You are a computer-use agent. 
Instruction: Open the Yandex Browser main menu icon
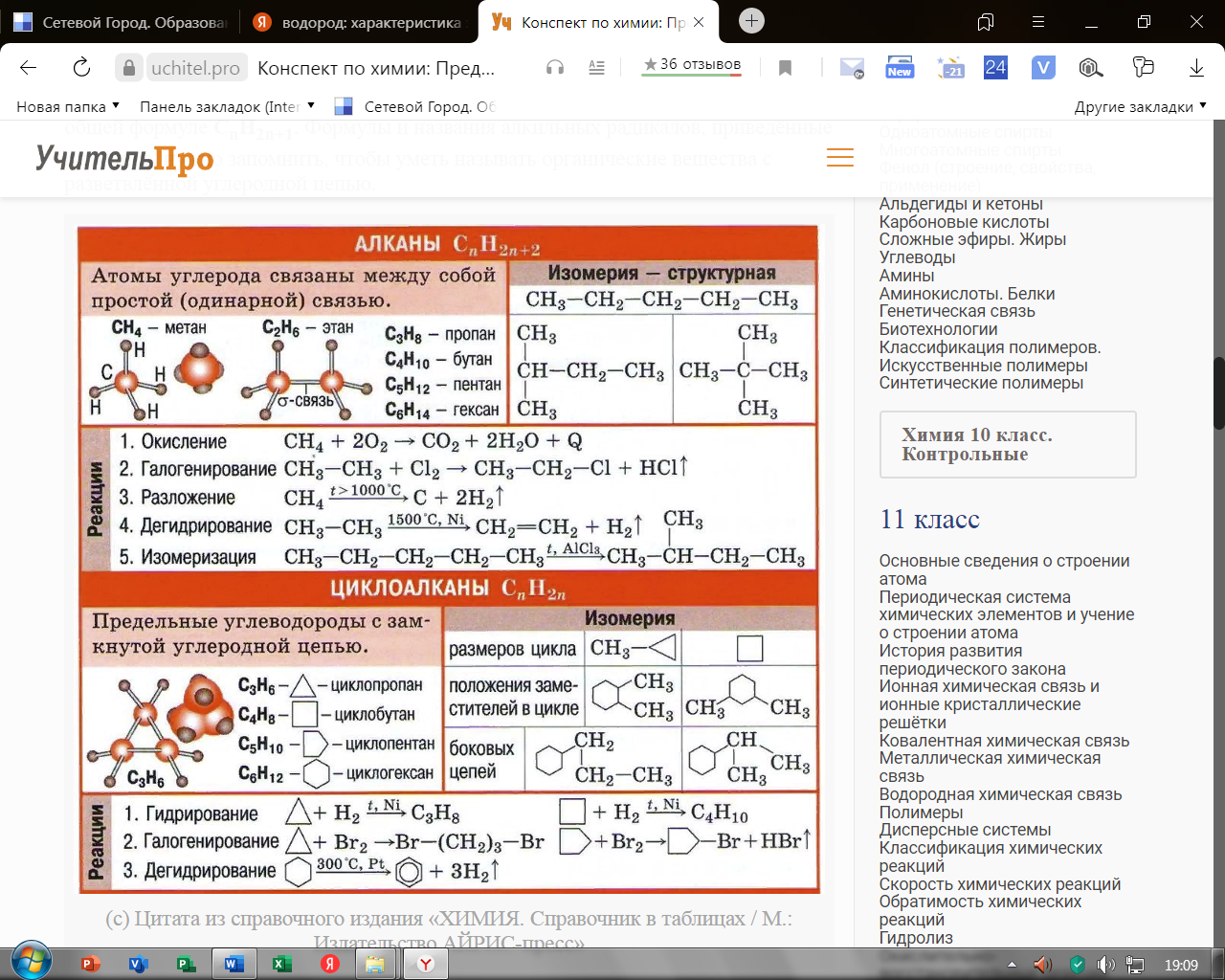[1038, 21]
